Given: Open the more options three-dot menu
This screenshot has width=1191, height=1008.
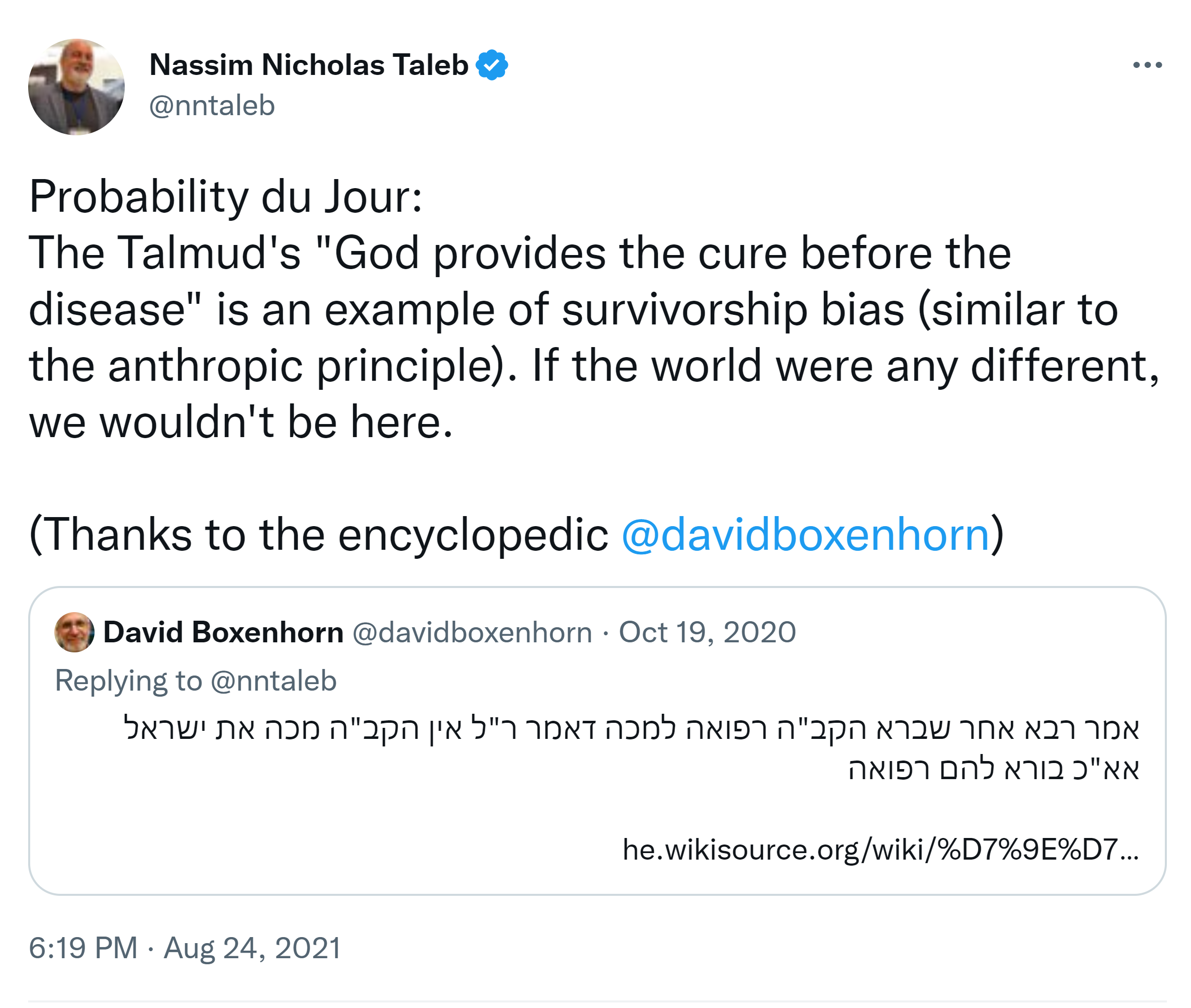Looking at the screenshot, I should point(1147,65).
